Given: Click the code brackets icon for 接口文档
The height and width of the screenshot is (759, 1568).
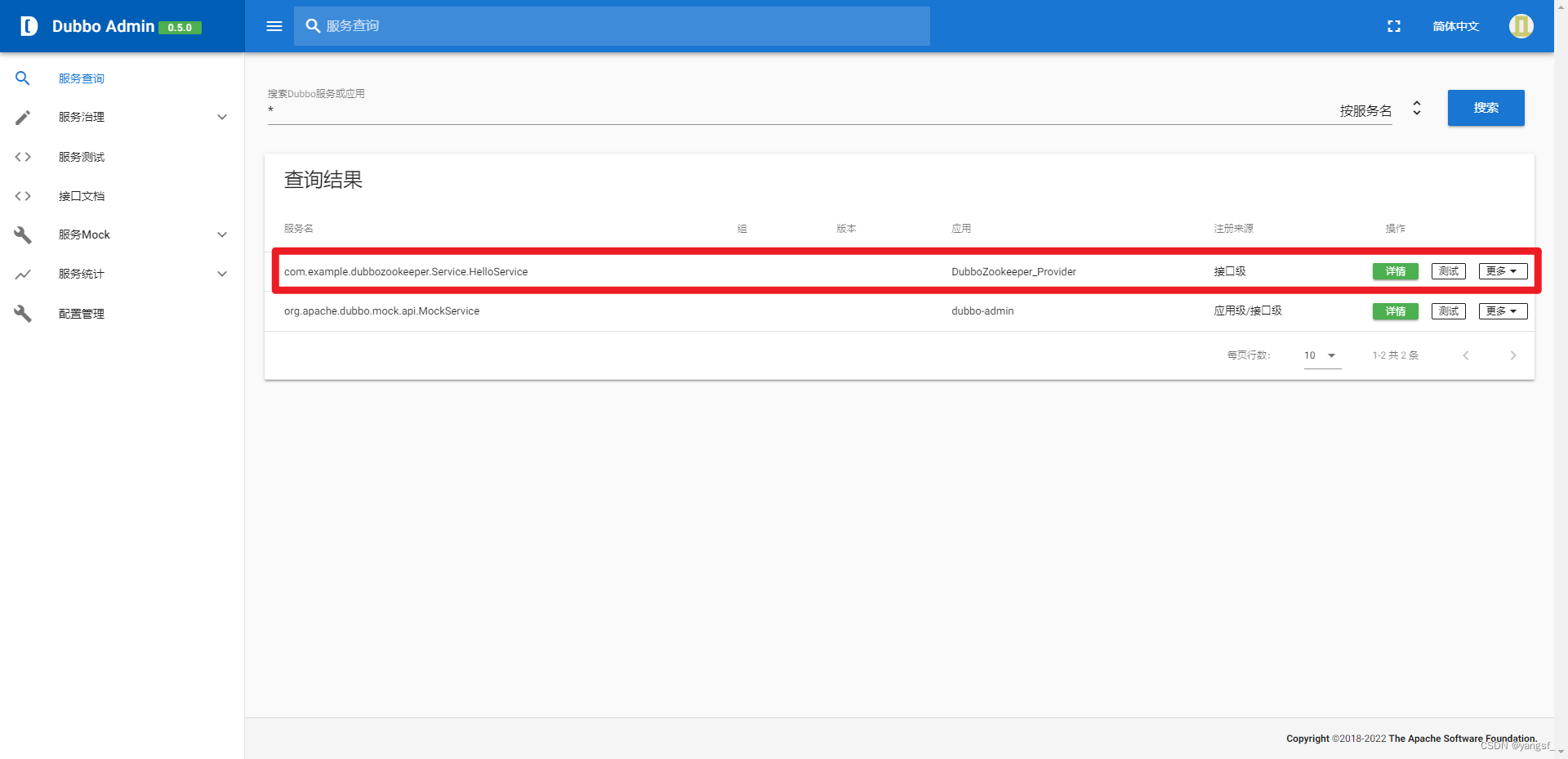Looking at the screenshot, I should pyautogui.click(x=23, y=196).
